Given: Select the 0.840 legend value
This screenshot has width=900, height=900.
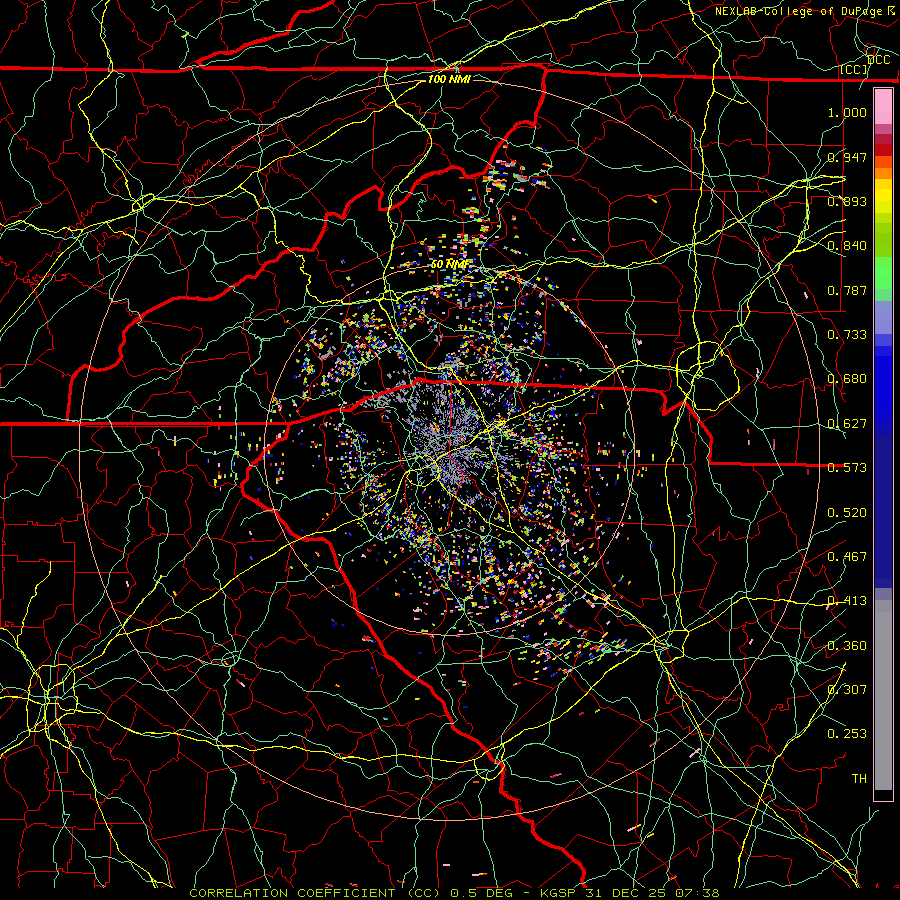Looking at the screenshot, I should tap(847, 246).
